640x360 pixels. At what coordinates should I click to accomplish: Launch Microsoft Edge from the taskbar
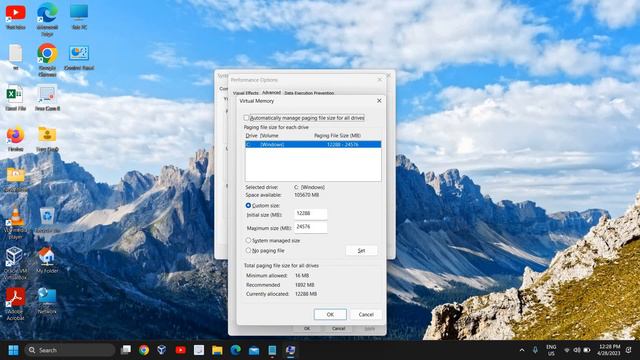[x=236, y=350]
